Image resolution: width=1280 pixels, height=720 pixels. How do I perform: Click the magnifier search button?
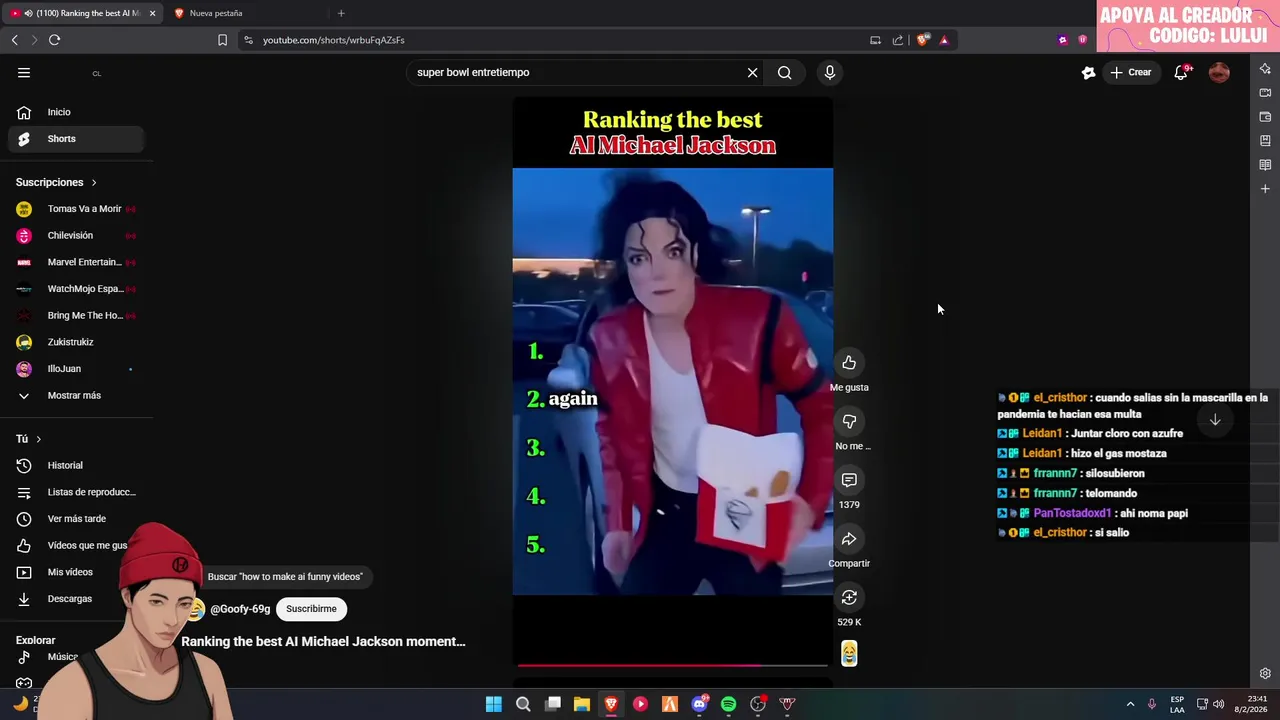(785, 72)
